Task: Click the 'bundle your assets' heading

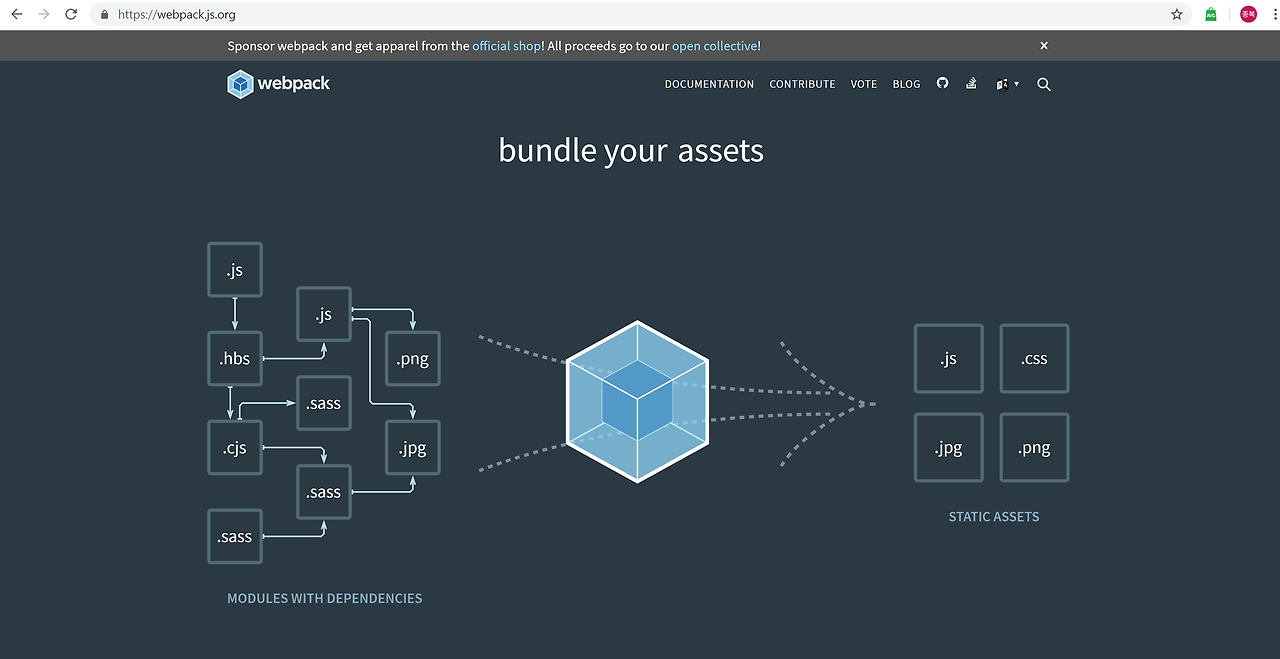Action: [x=631, y=150]
